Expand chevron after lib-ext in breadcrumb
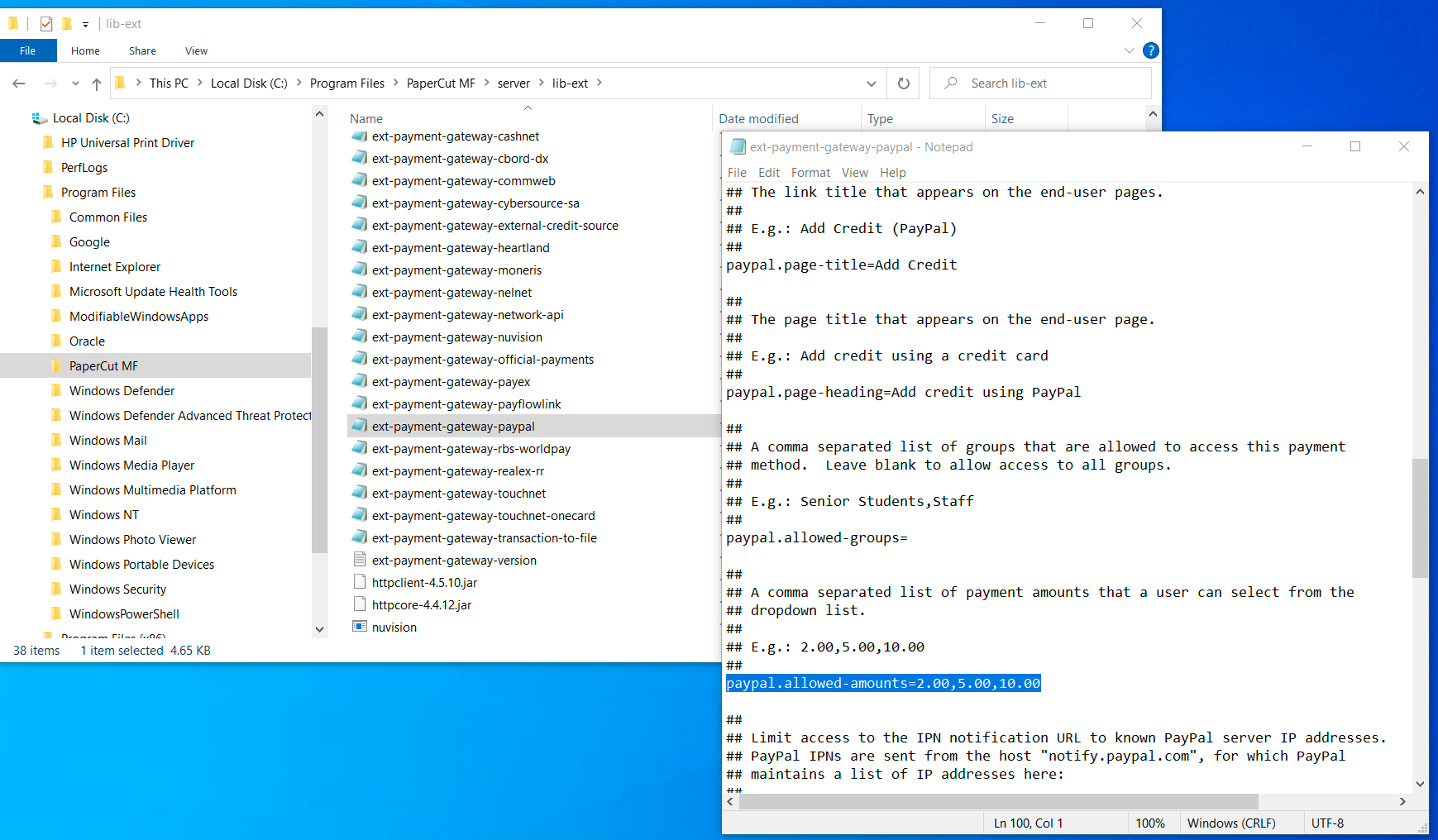This screenshot has width=1438, height=840. [599, 83]
